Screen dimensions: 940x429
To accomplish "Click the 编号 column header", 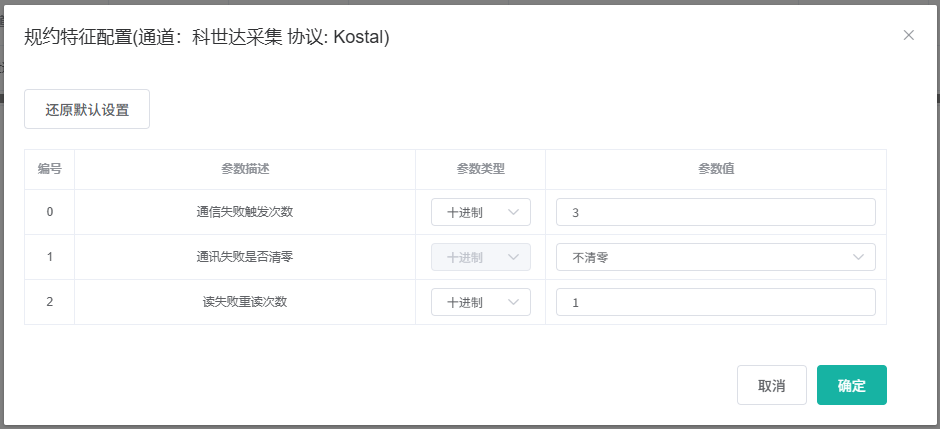I will (50, 169).
